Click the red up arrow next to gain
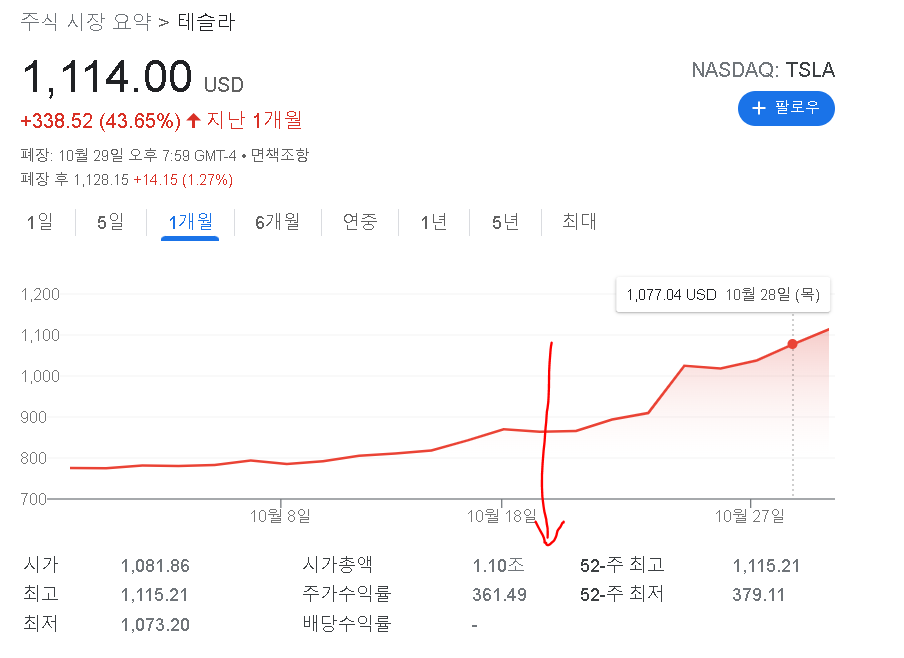The image size is (904, 658). tap(194, 121)
